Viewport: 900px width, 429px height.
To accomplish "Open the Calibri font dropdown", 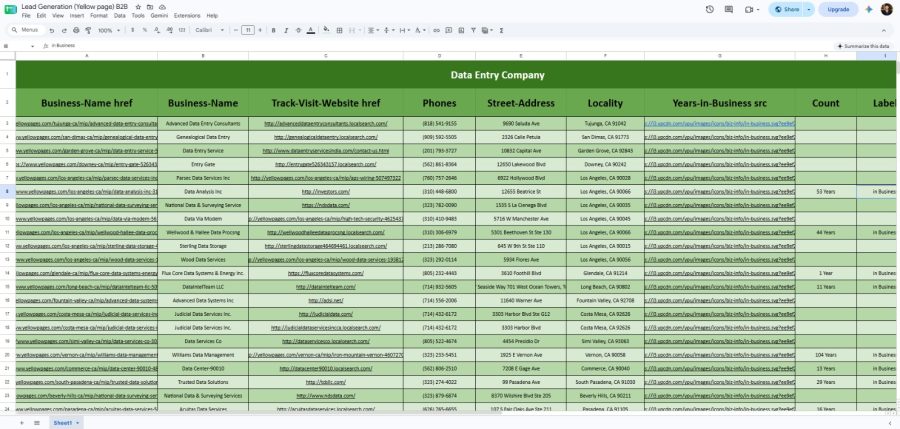I will point(210,30).
